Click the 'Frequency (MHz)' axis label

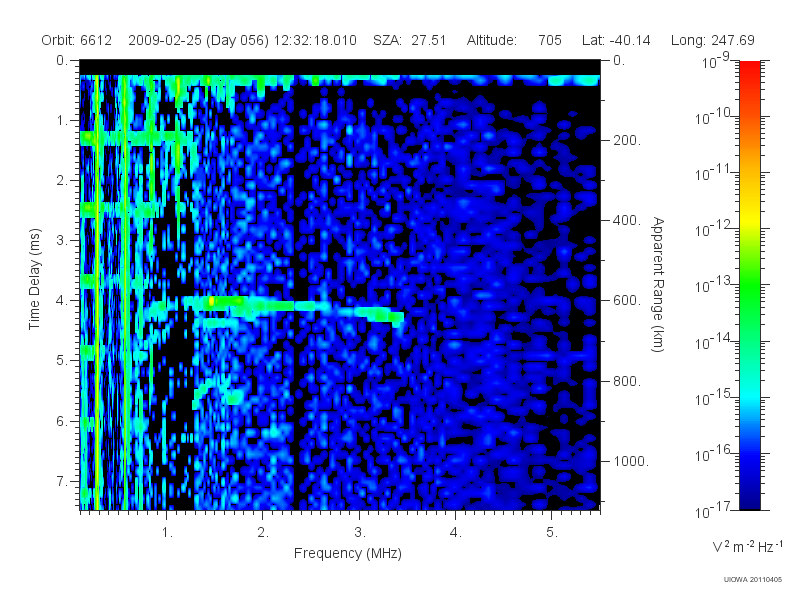[348, 553]
